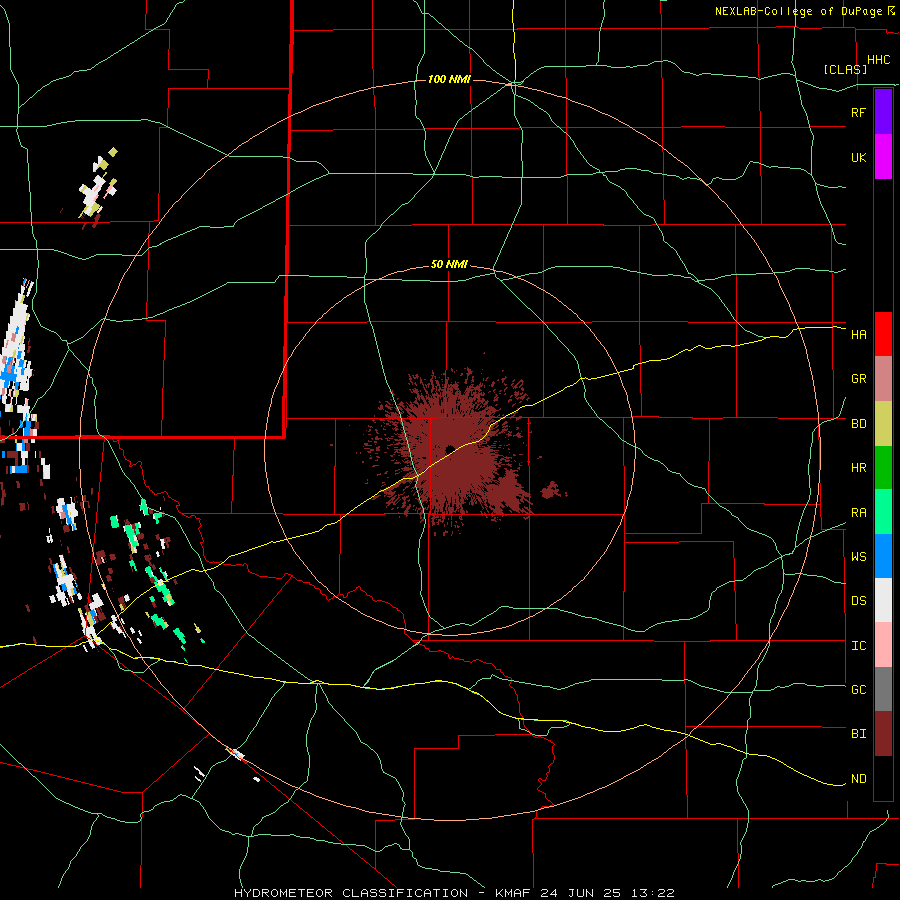Click the WS blue legend swatch

[x=883, y=556]
